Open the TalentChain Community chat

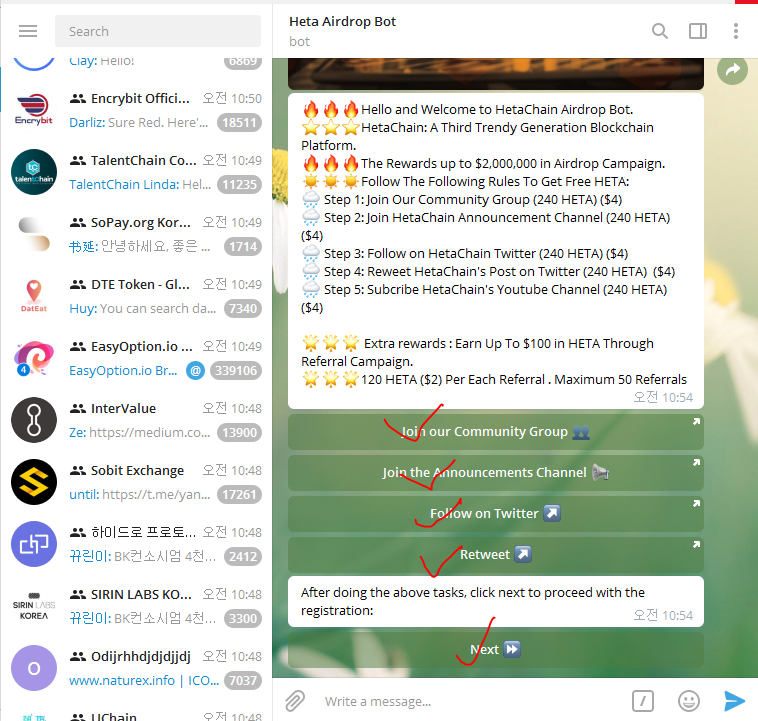tap(136, 172)
